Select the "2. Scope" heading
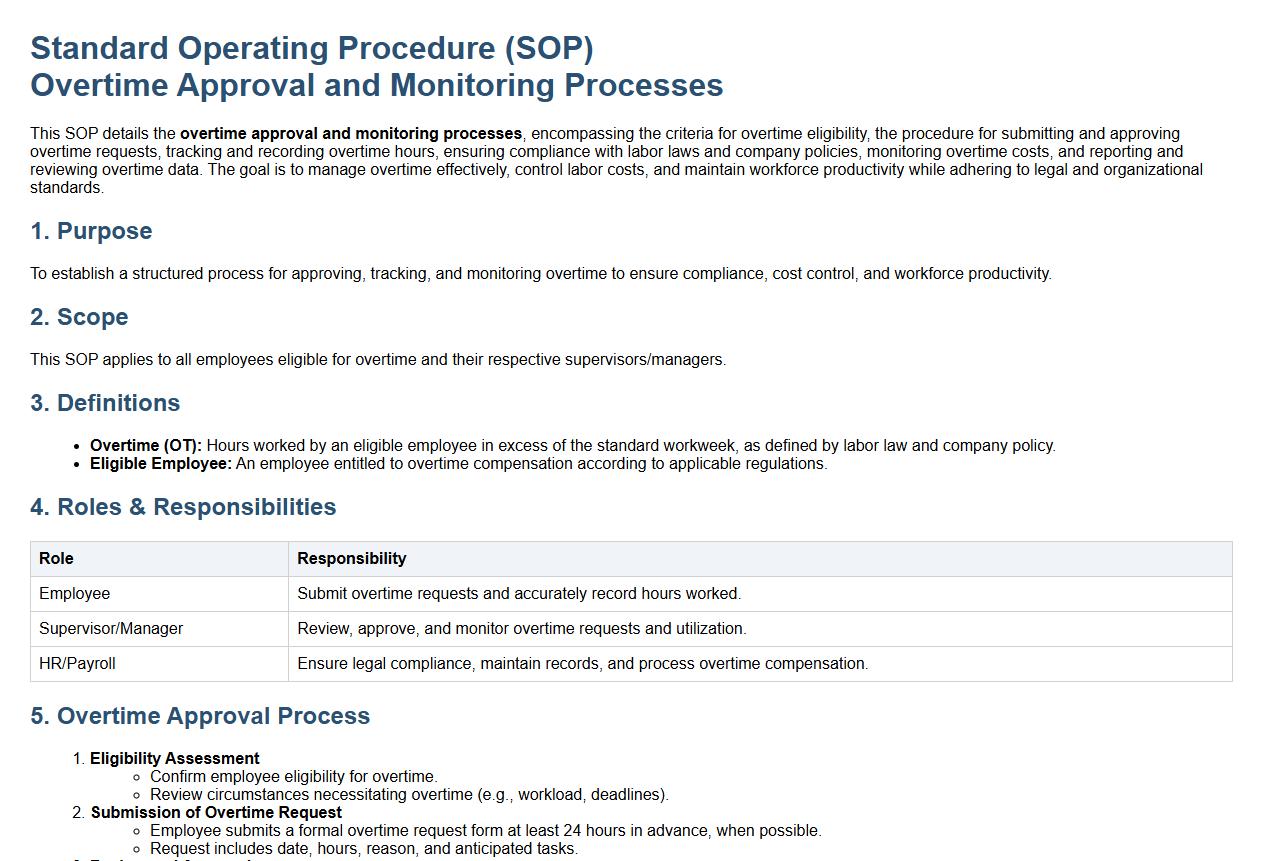This screenshot has width=1263, height=861. (79, 317)
